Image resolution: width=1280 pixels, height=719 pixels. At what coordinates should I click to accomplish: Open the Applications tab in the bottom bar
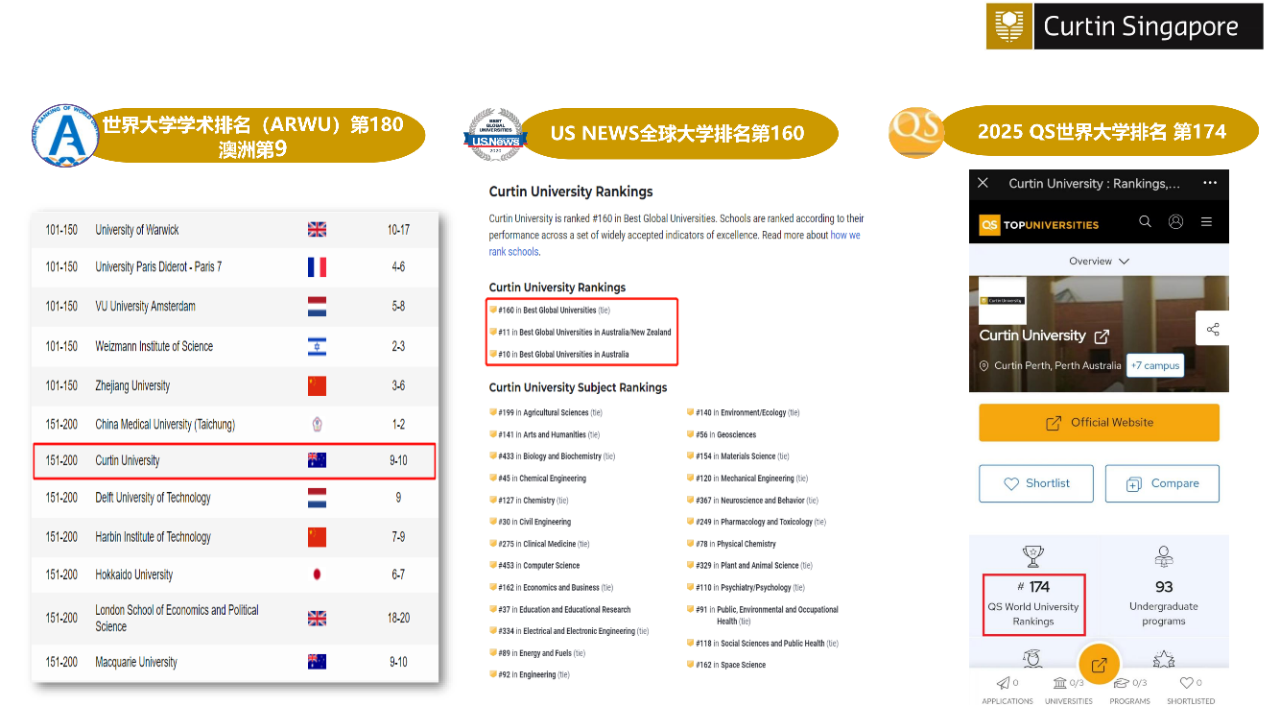coord(1007,689)
